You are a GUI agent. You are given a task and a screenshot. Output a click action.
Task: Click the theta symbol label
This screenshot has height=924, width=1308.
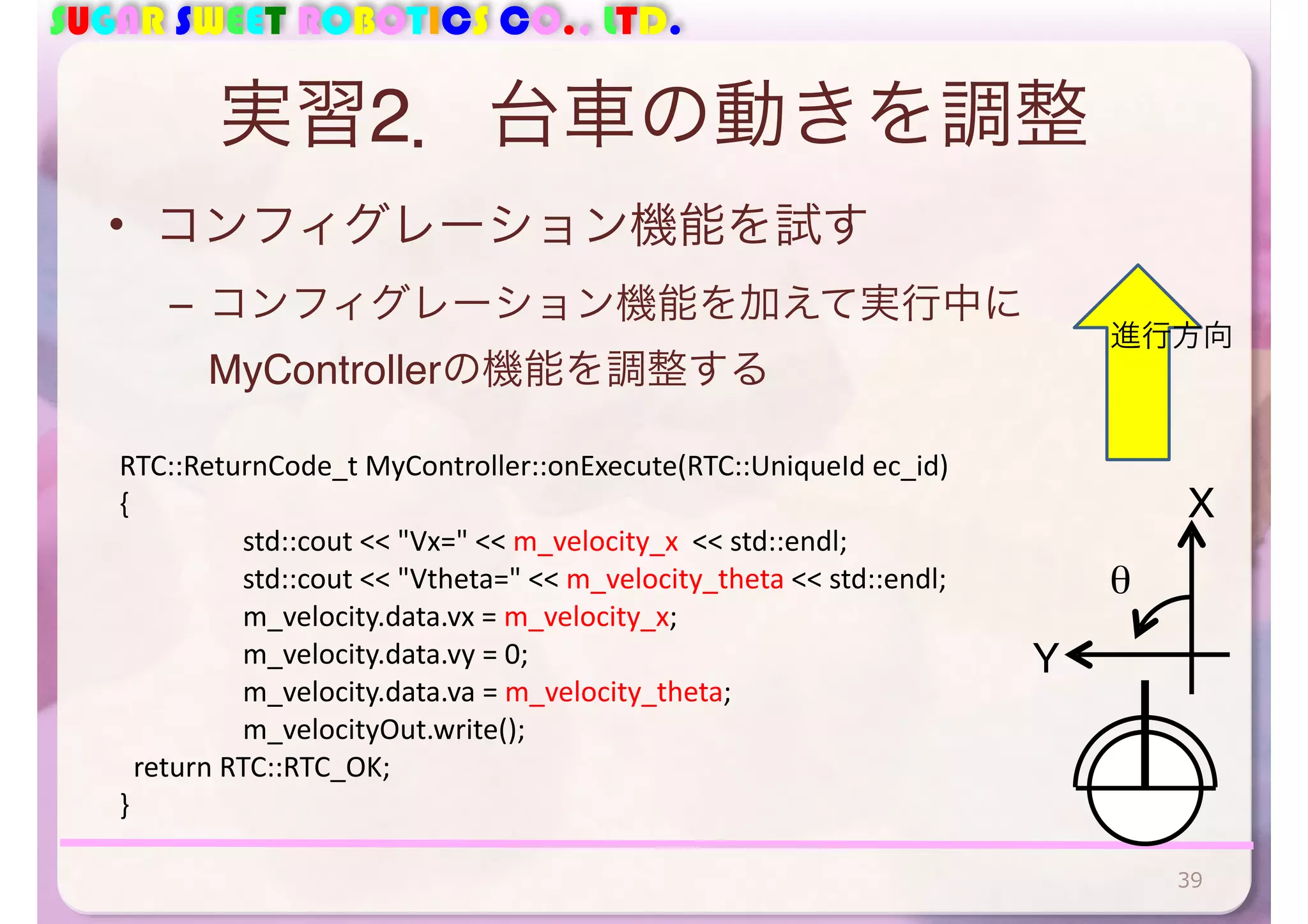(1120, 580)
